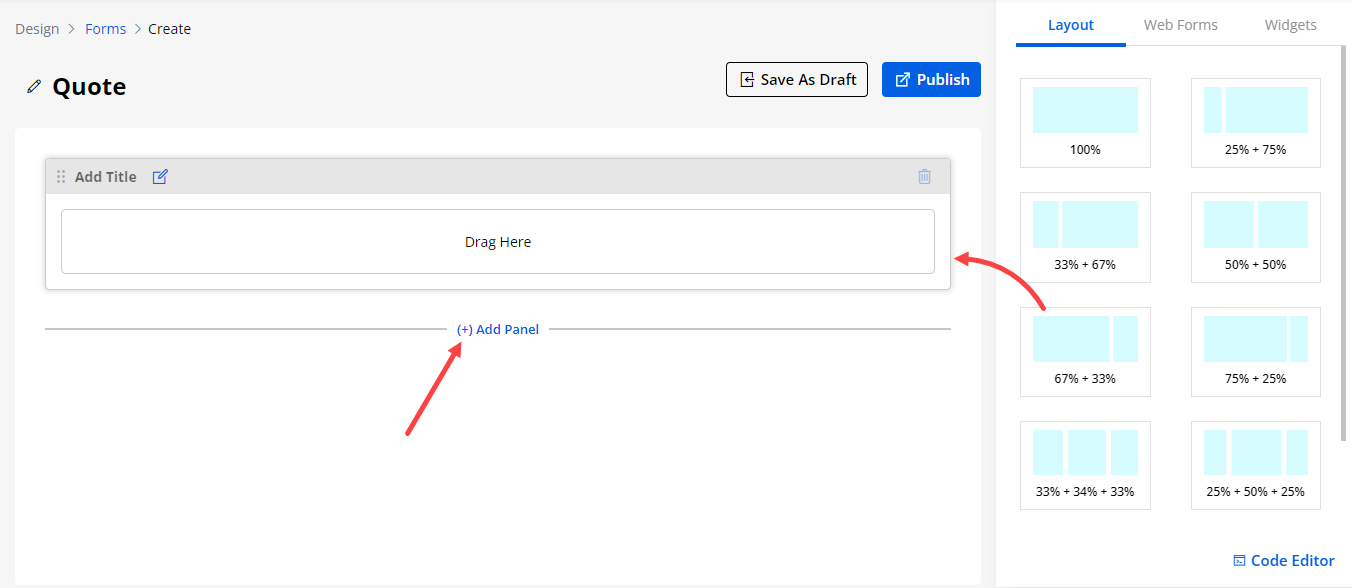Select the 50% + 50% layout
The height and width of the screenshot is (588, 1352).
point(1255,236)
